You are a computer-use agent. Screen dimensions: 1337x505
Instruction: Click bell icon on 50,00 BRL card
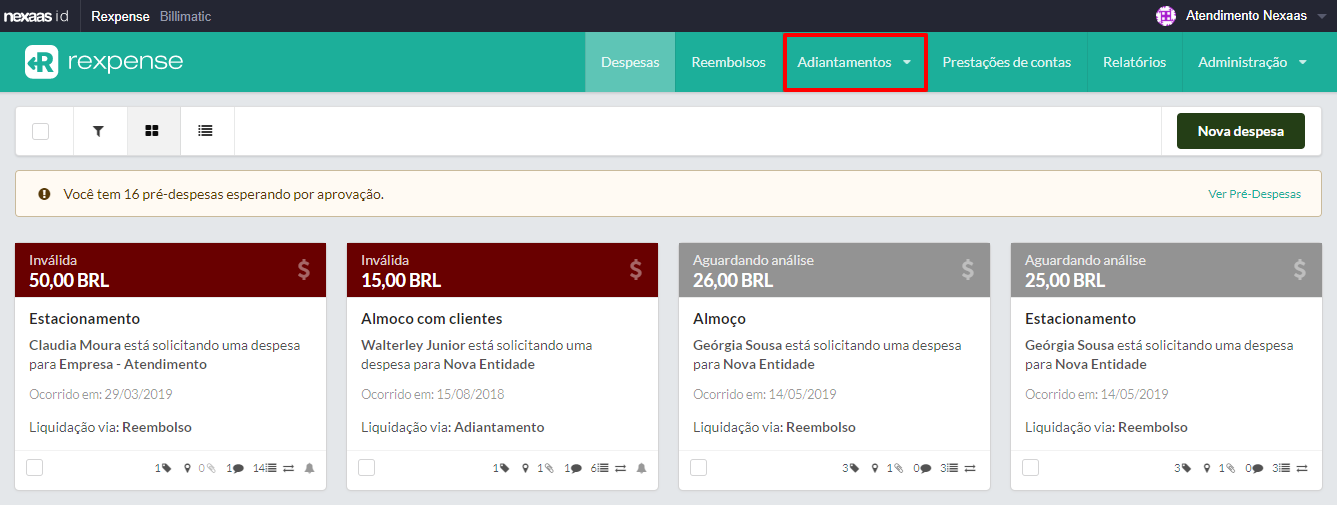pyautogui.click(x=310, y=468)
